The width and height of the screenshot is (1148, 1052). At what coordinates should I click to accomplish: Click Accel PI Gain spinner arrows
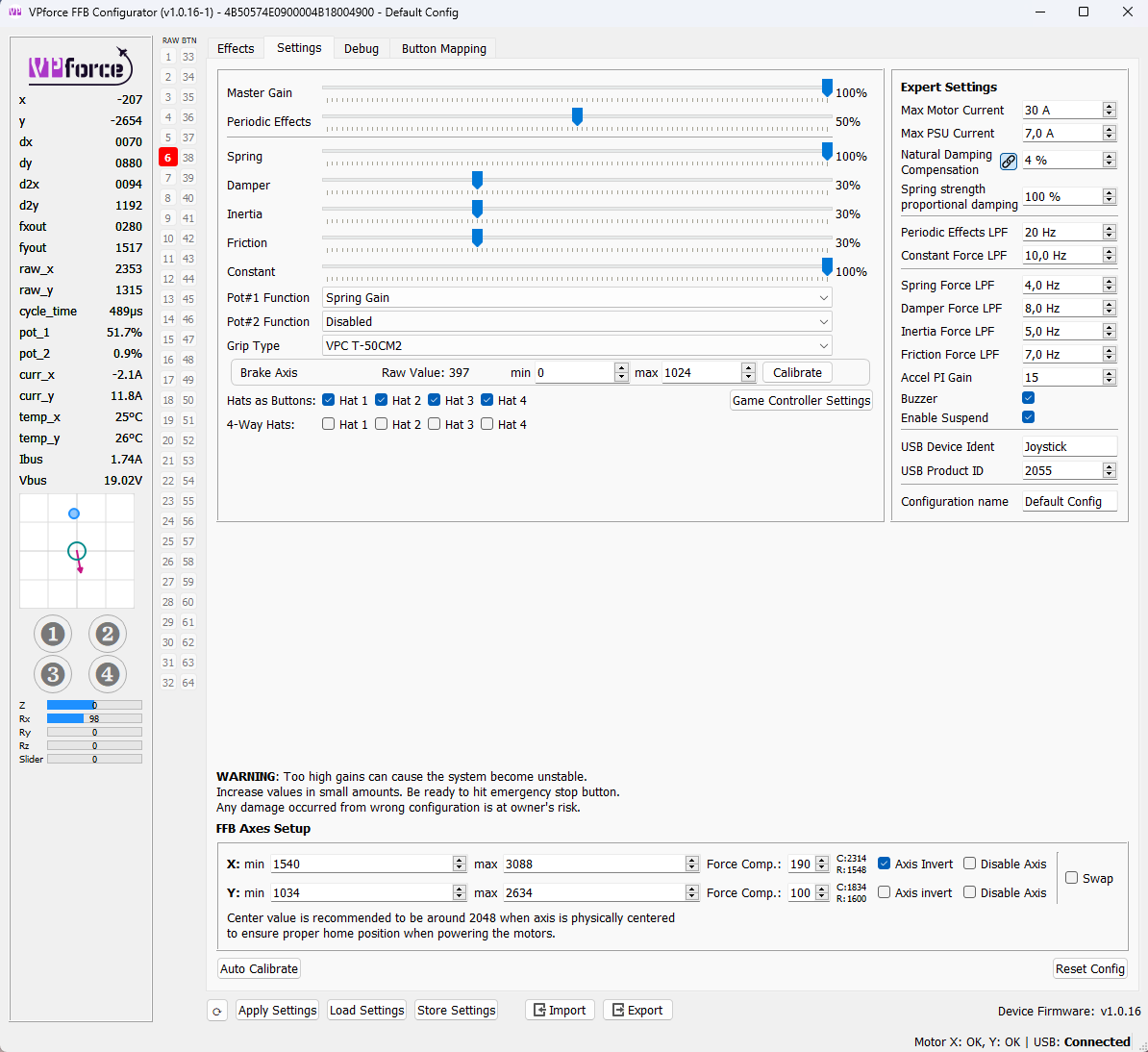[1110, 377]
